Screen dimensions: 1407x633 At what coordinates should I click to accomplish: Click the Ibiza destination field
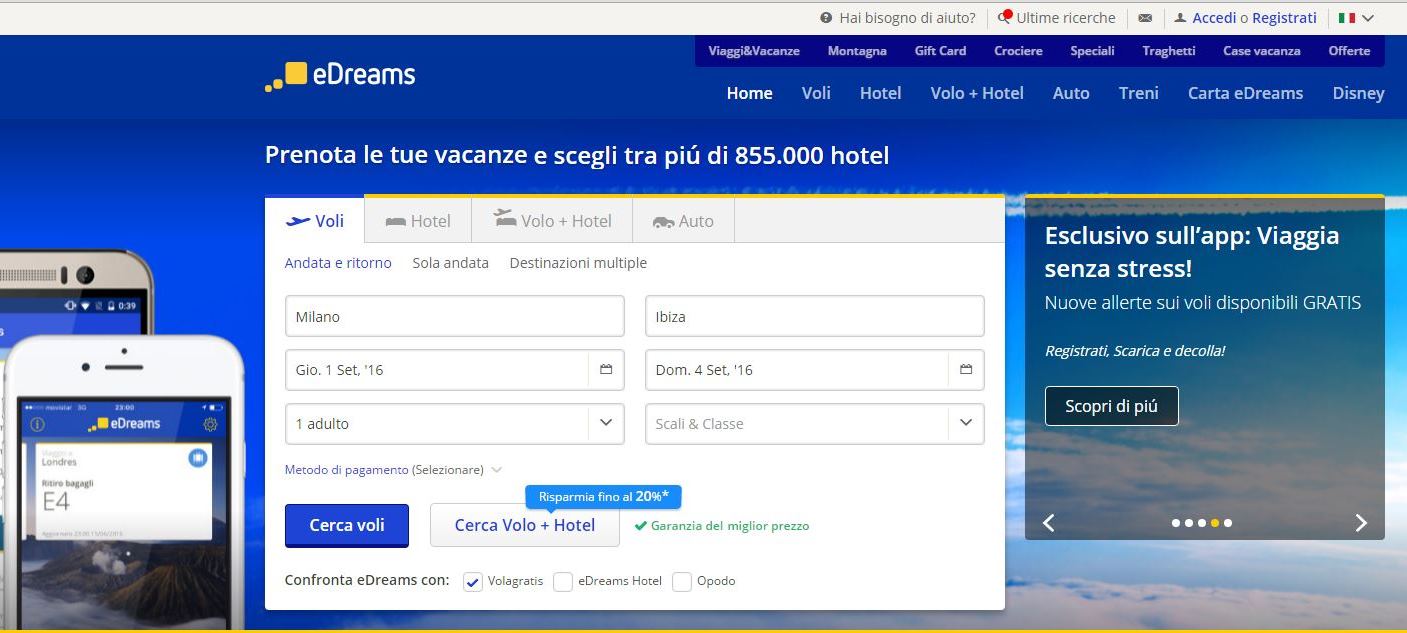point(815,316)
